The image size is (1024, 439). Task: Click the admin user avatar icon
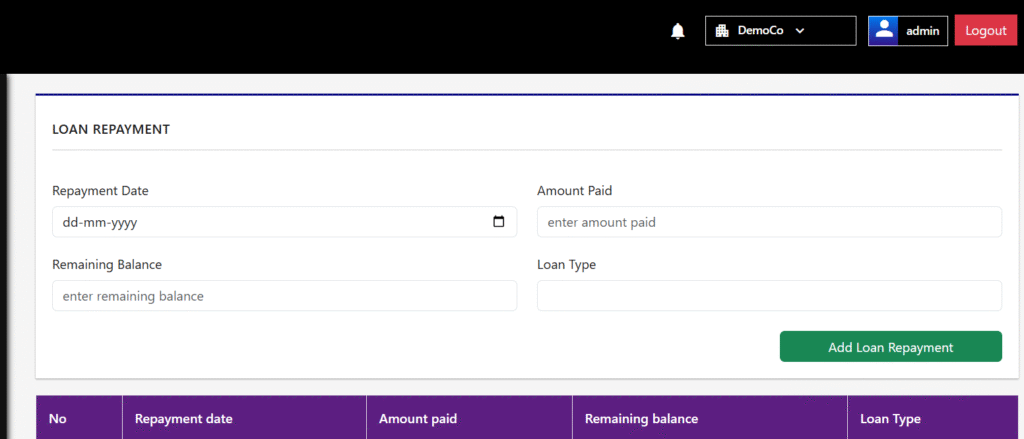click(884, 31)
